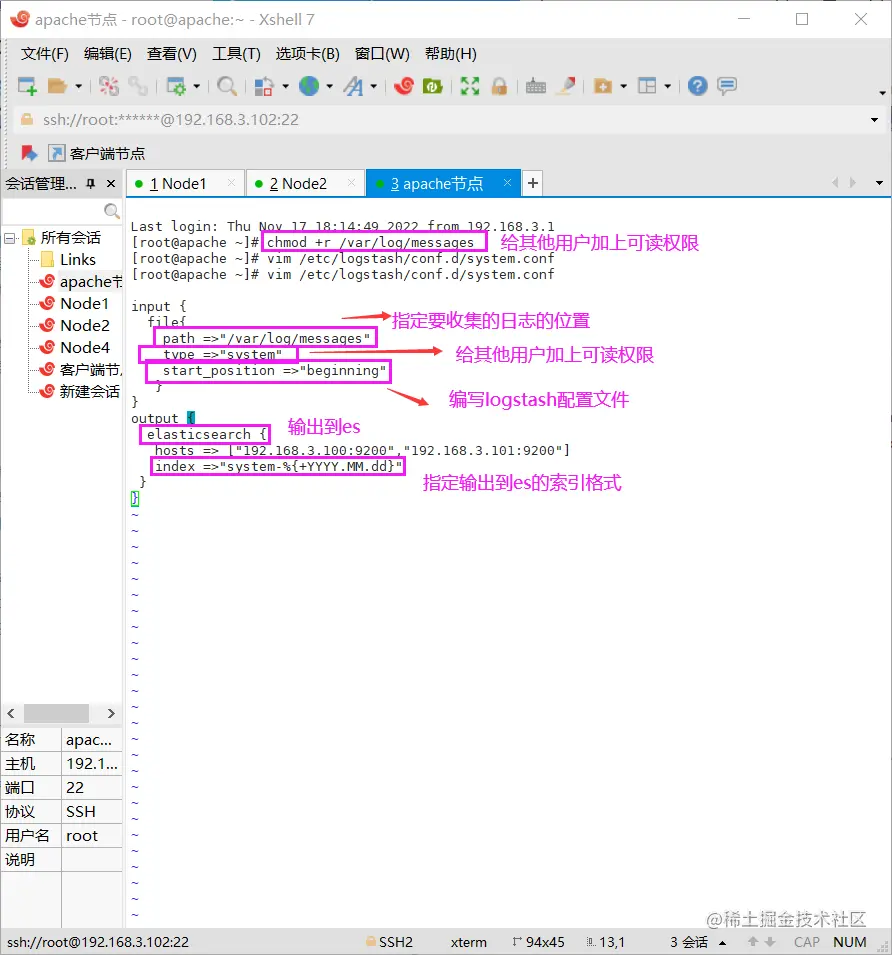Click the Reconnect link icon
892x955 pixels.
[x=138, y=86]
